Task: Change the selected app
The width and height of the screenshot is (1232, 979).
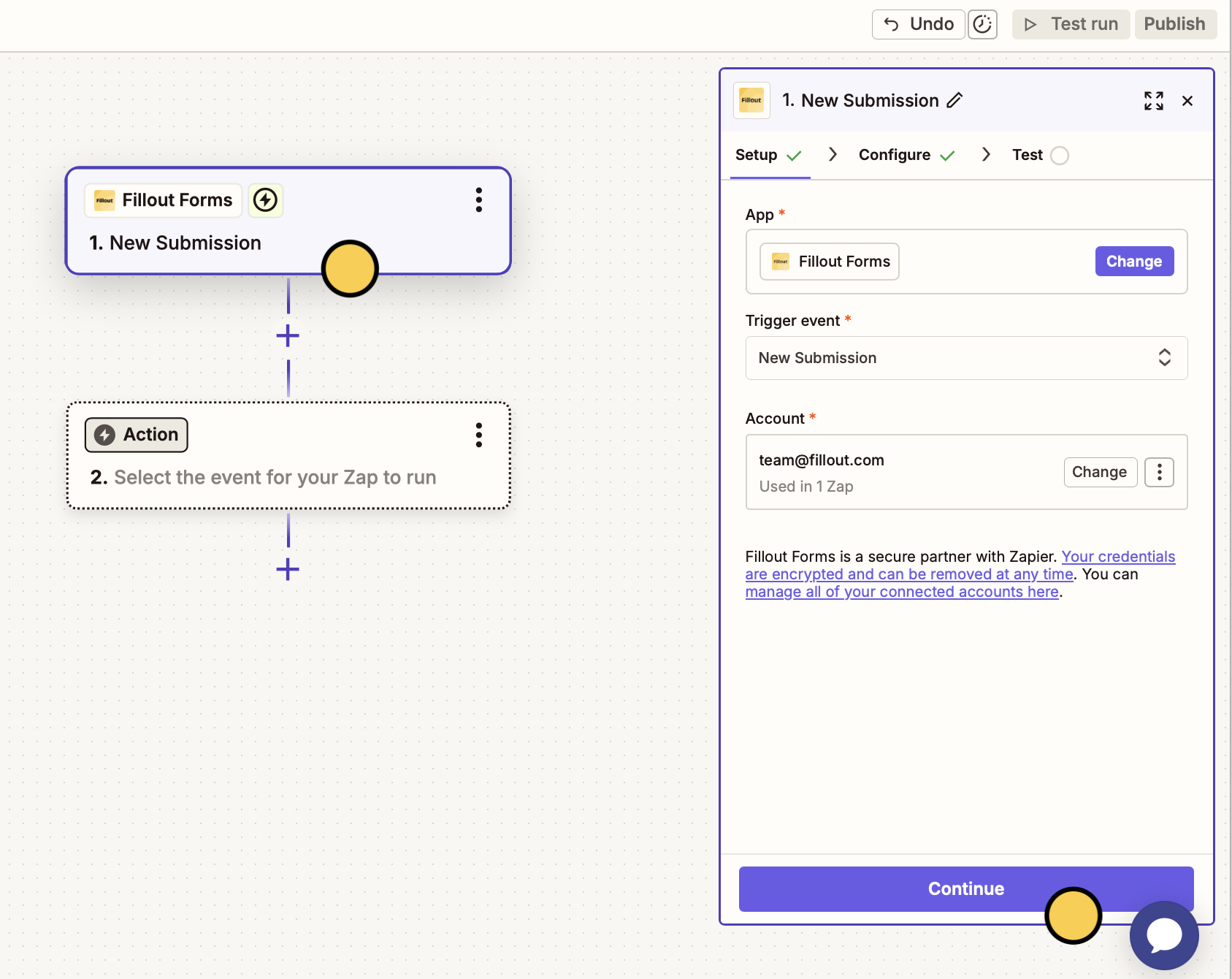Action: tap(1134, 262)
